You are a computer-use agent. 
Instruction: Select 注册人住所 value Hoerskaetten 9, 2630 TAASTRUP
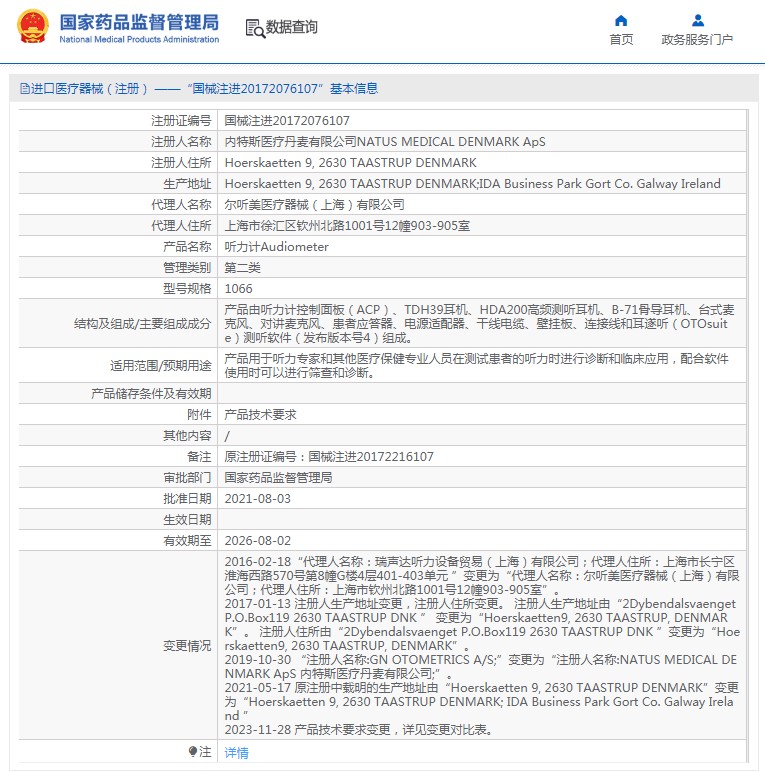(x=351, y=162)
